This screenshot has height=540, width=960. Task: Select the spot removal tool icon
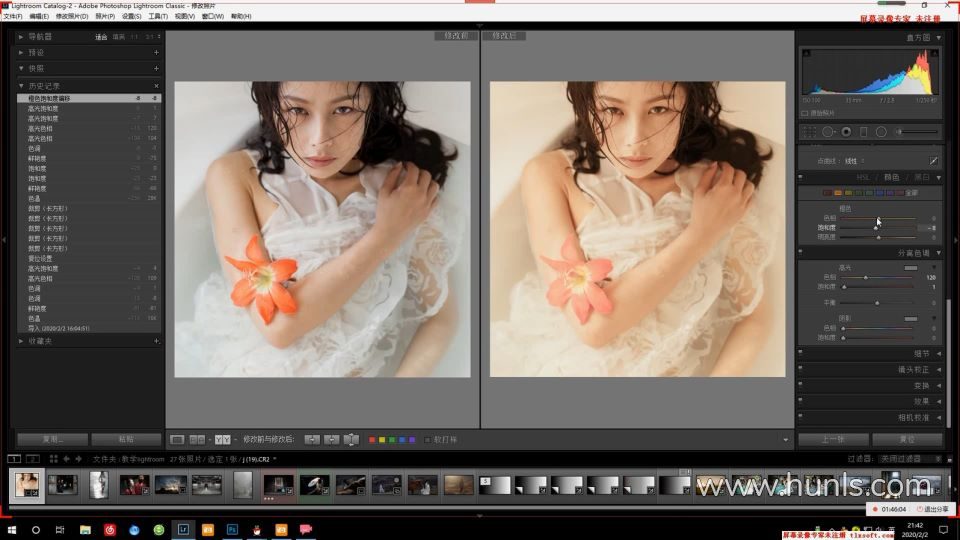[x=828, y=132]
